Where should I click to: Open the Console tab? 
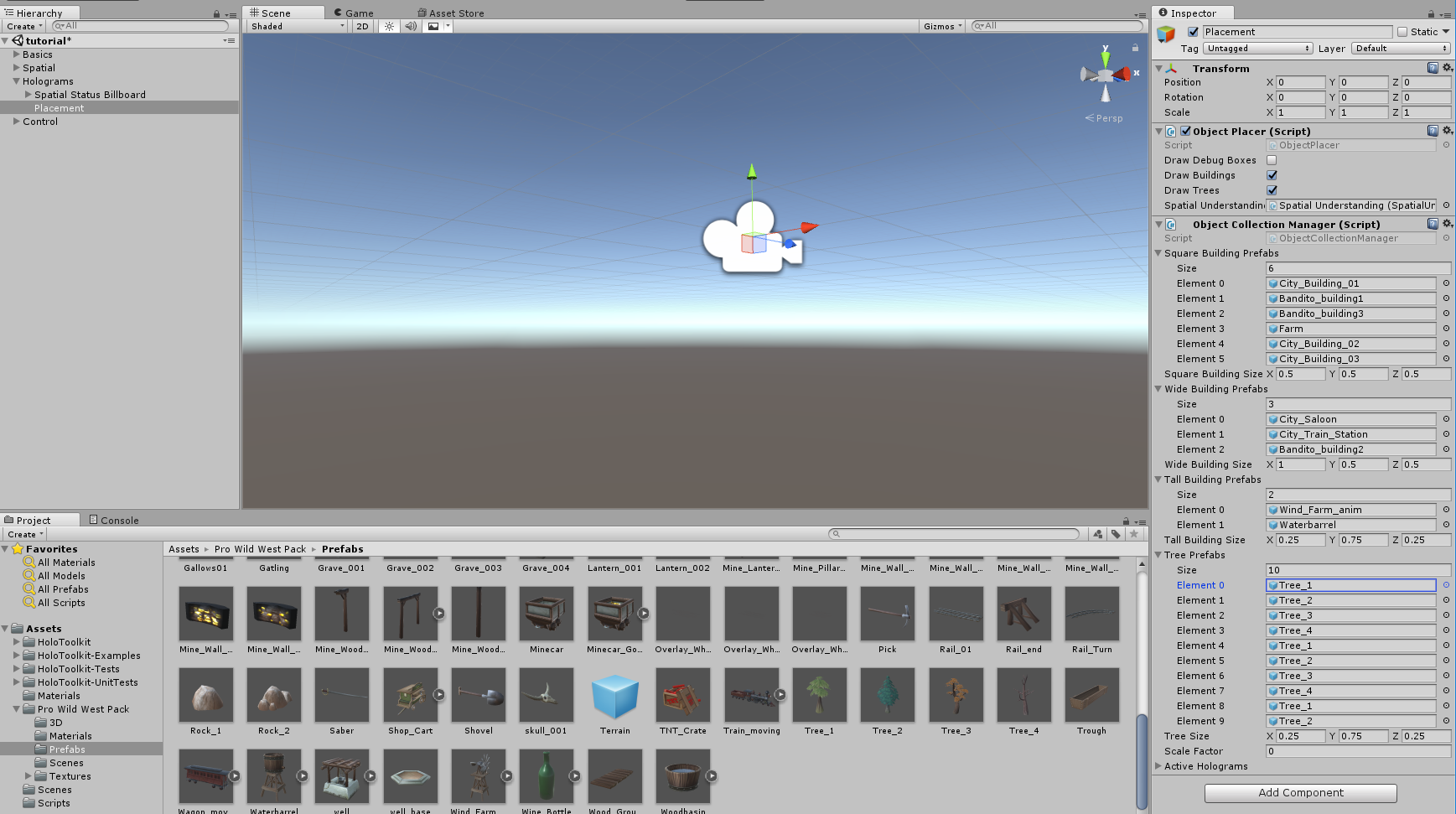[114, 520]
